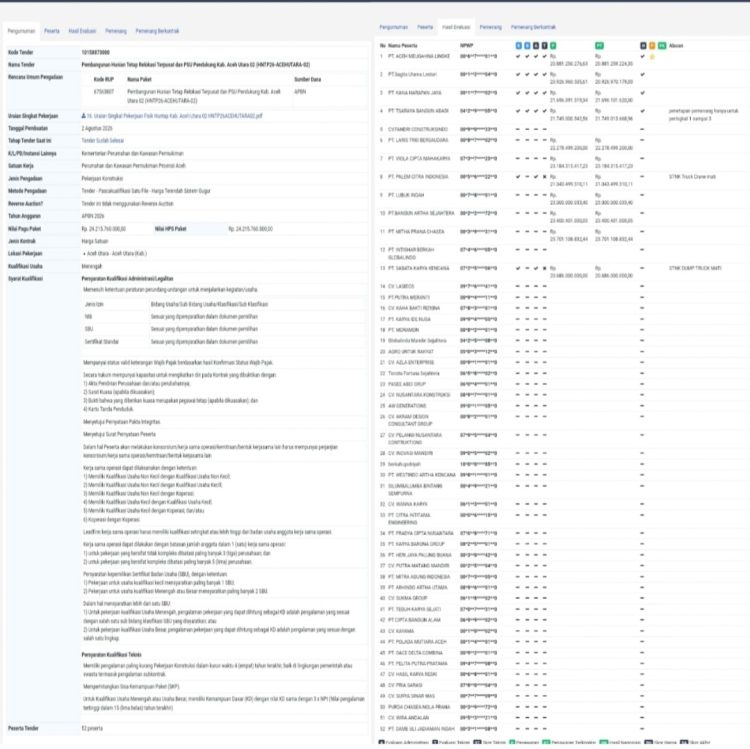The image size is (750, 749).
Task: Click the 'NPWP' column header
Action: click(466, 46)
